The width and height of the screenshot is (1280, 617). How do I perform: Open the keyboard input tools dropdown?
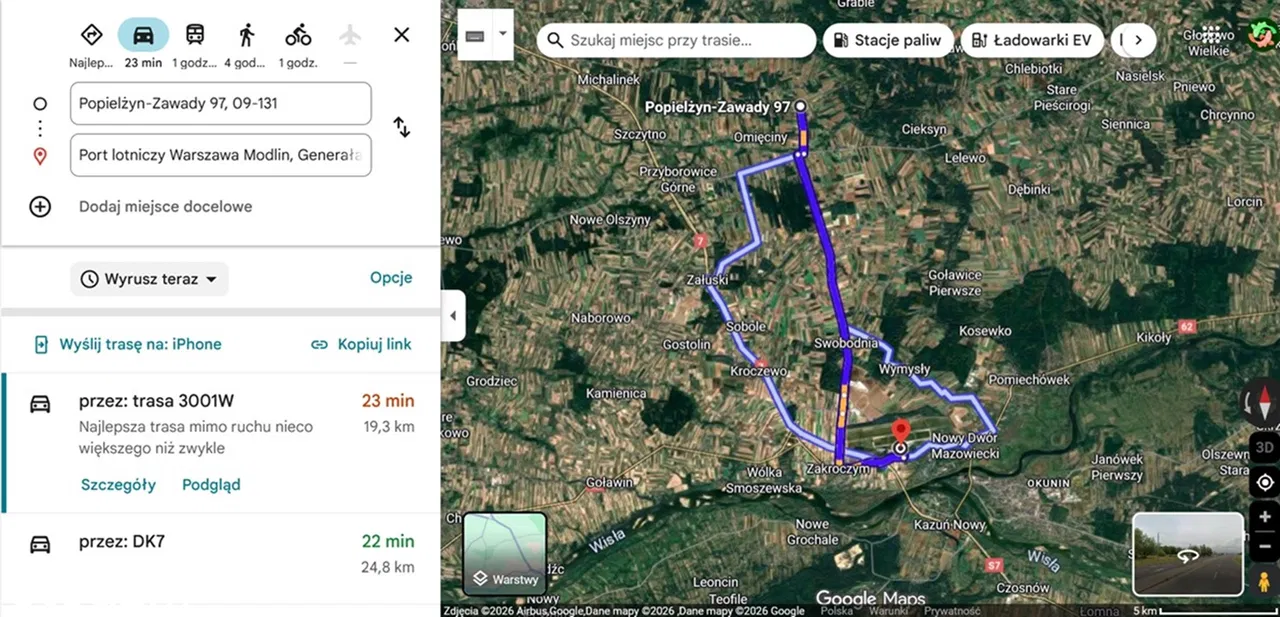(x=503, y=33)
